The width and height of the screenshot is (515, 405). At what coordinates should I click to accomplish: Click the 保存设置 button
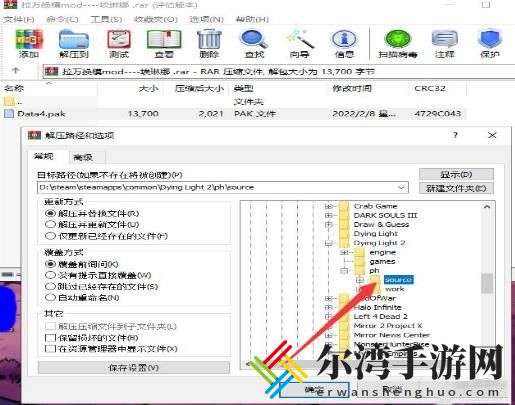tap(134, 368)
